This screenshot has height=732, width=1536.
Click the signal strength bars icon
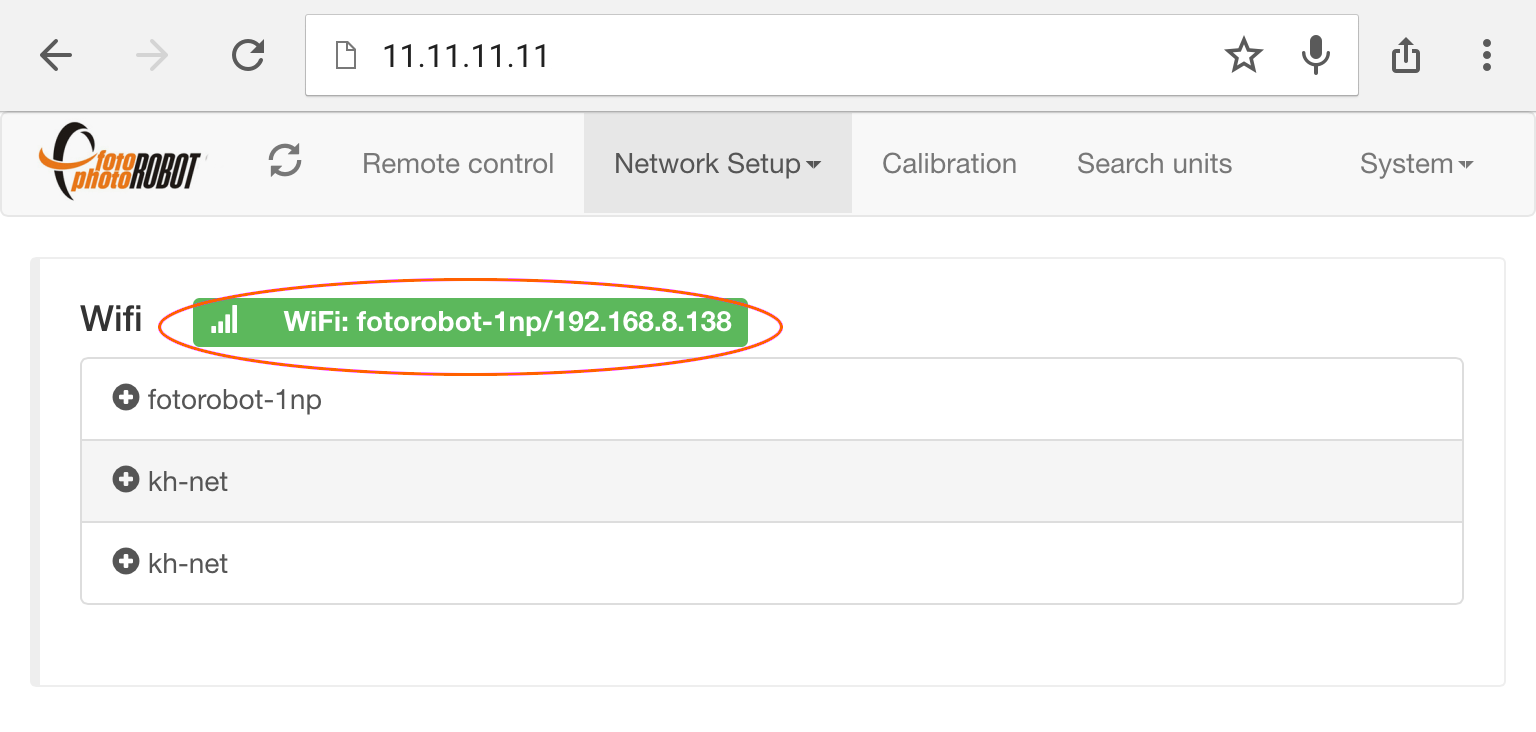tap(225, 320)
